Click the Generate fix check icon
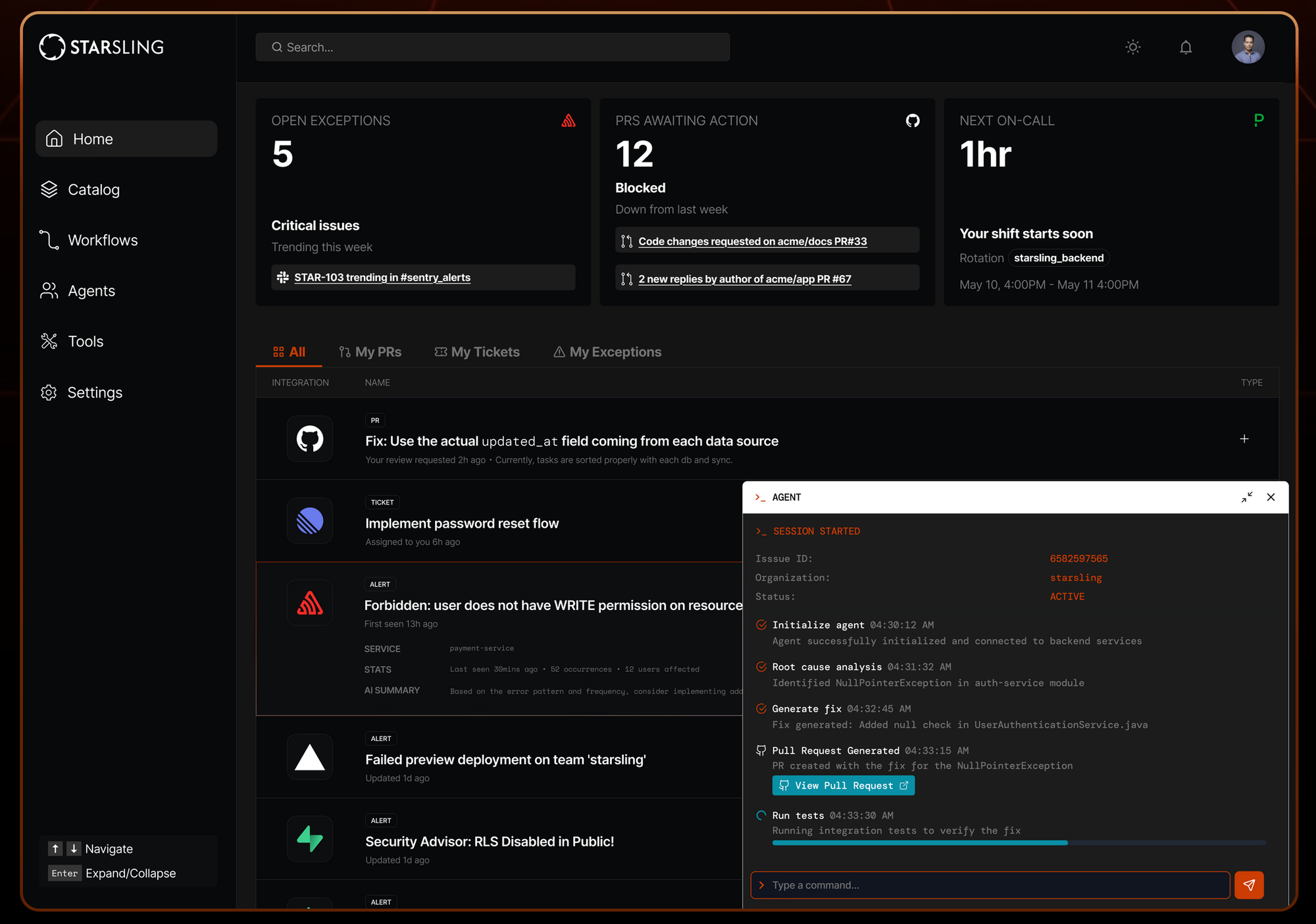Image resolution: width=1316 pixels, height=924 pixels. point(761,709)
